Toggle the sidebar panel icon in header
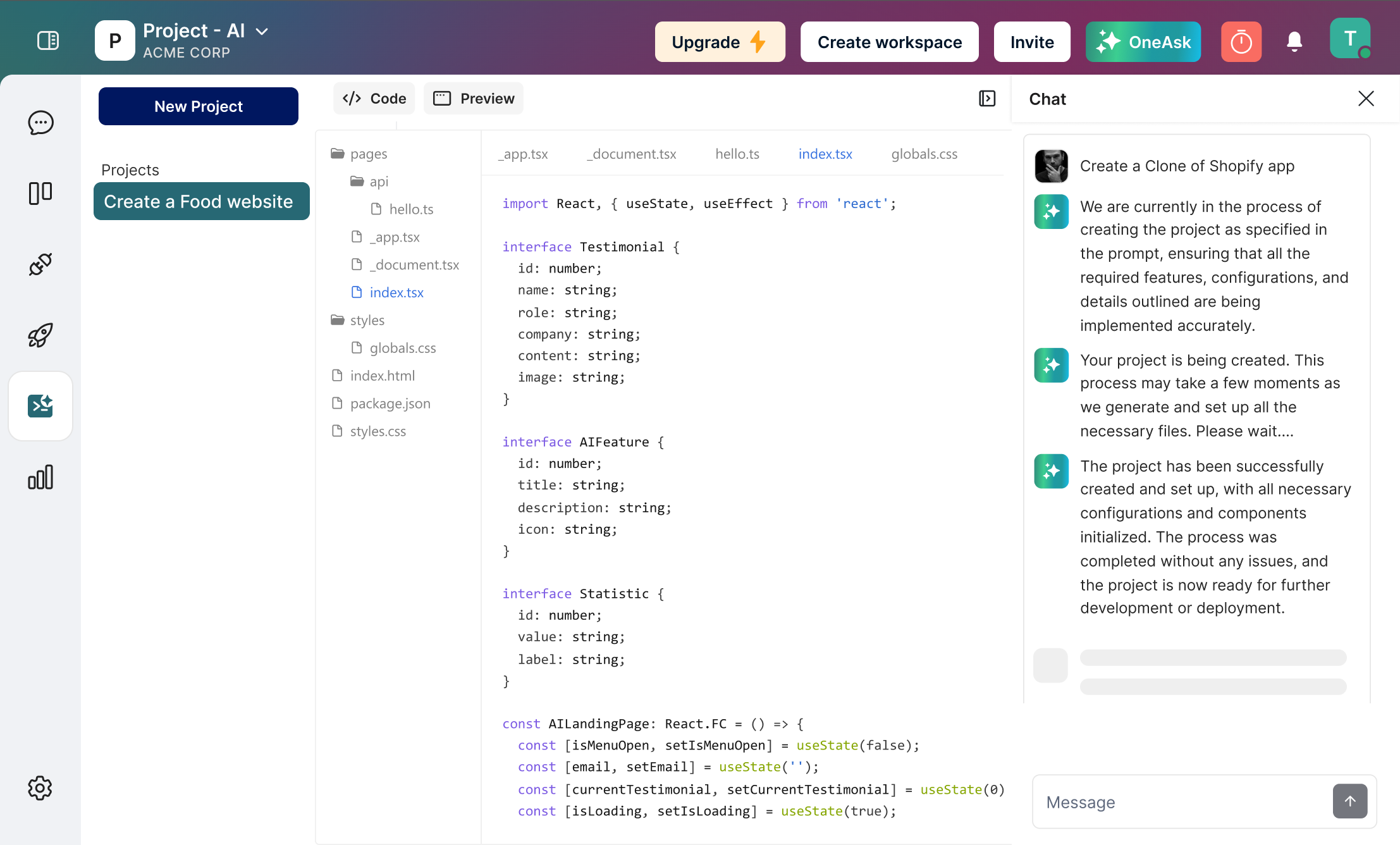The width and height of the screenshot is (1400, 845). (48, 40)
